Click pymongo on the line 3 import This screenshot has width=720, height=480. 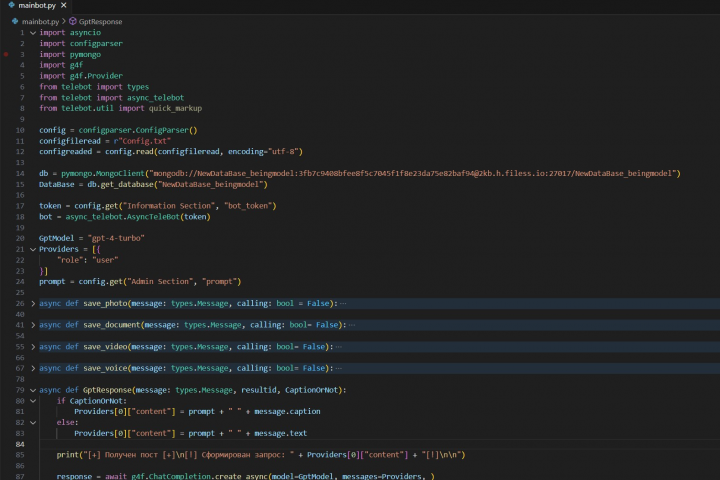click(x=85, y=54)
